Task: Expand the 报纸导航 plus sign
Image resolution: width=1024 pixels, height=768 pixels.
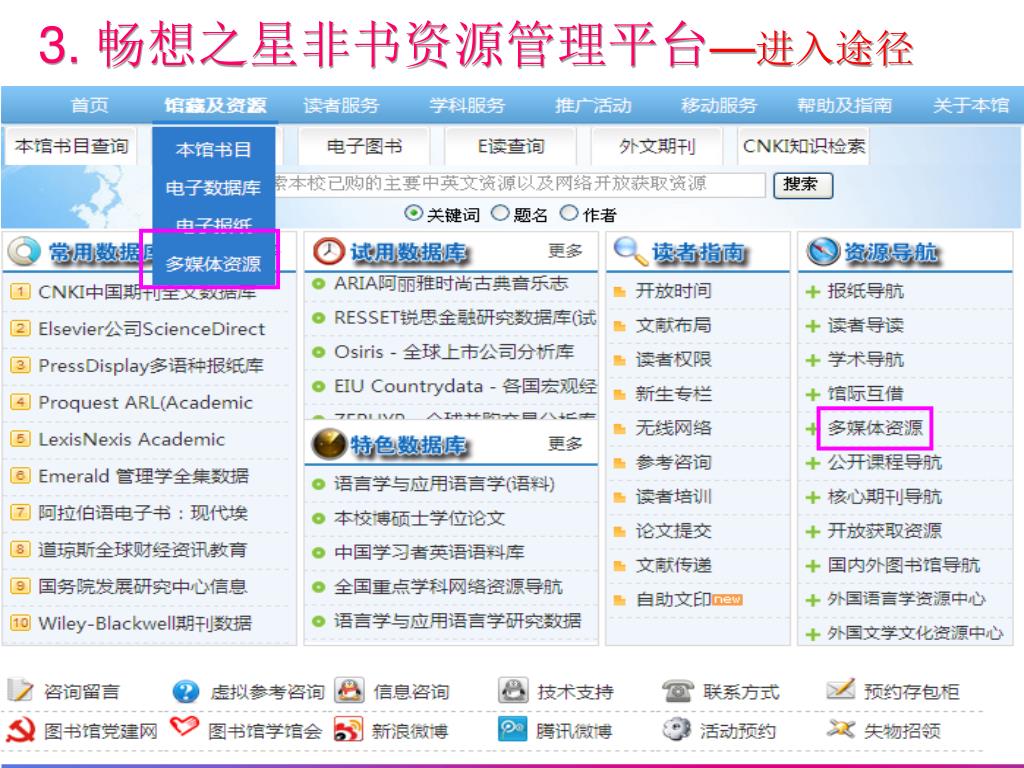Action: coord(813,292)
